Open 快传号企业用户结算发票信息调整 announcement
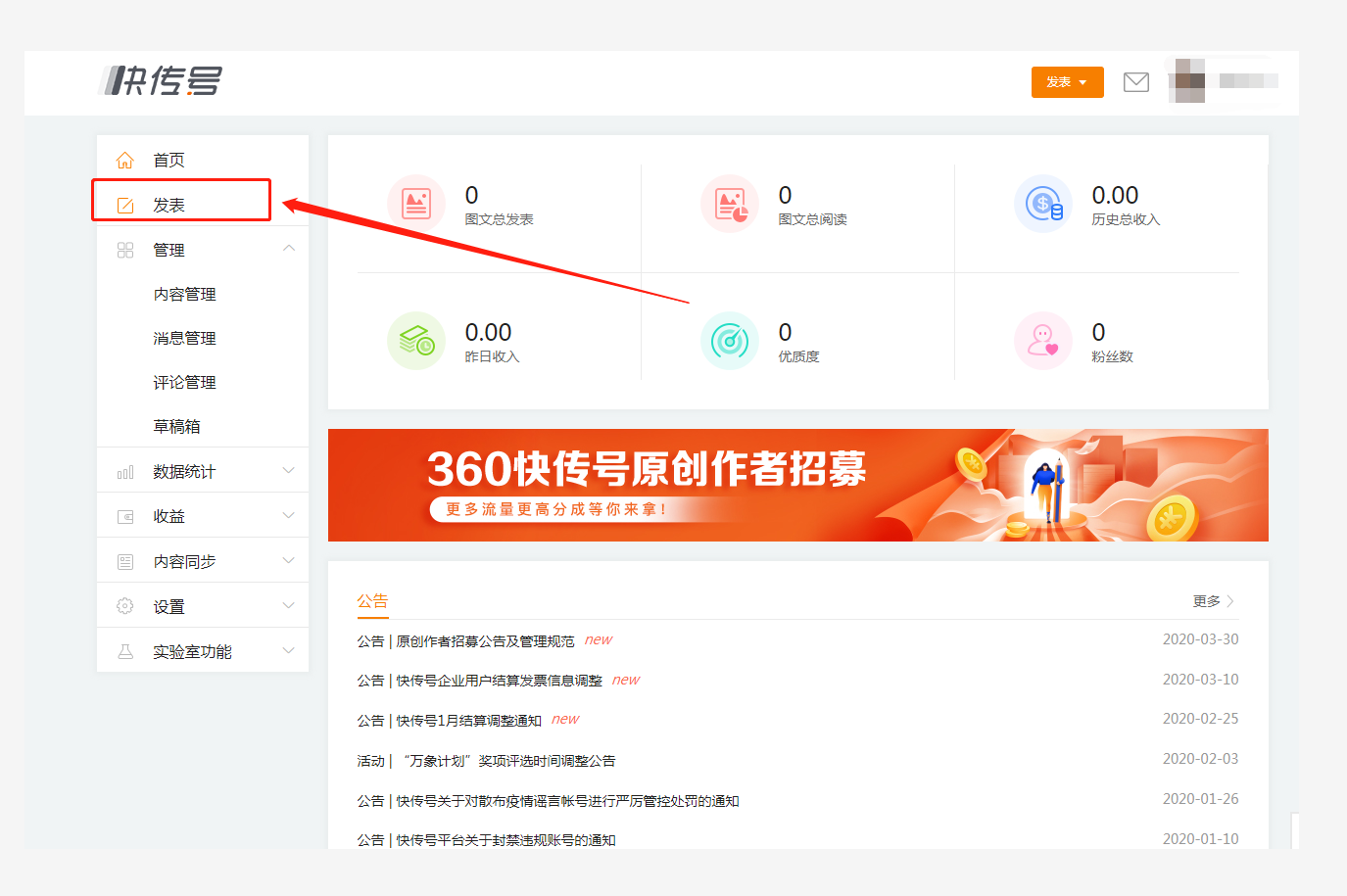 pos(499,681)
